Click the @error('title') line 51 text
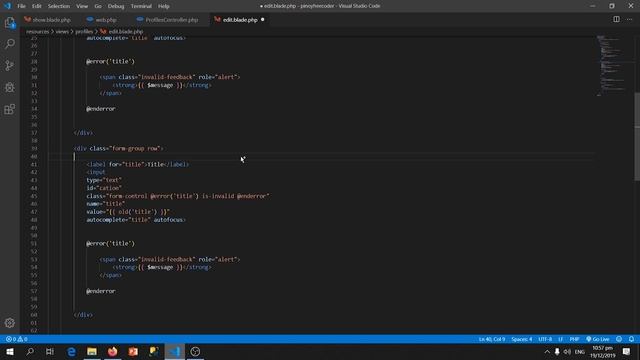 tap(110, 243)
